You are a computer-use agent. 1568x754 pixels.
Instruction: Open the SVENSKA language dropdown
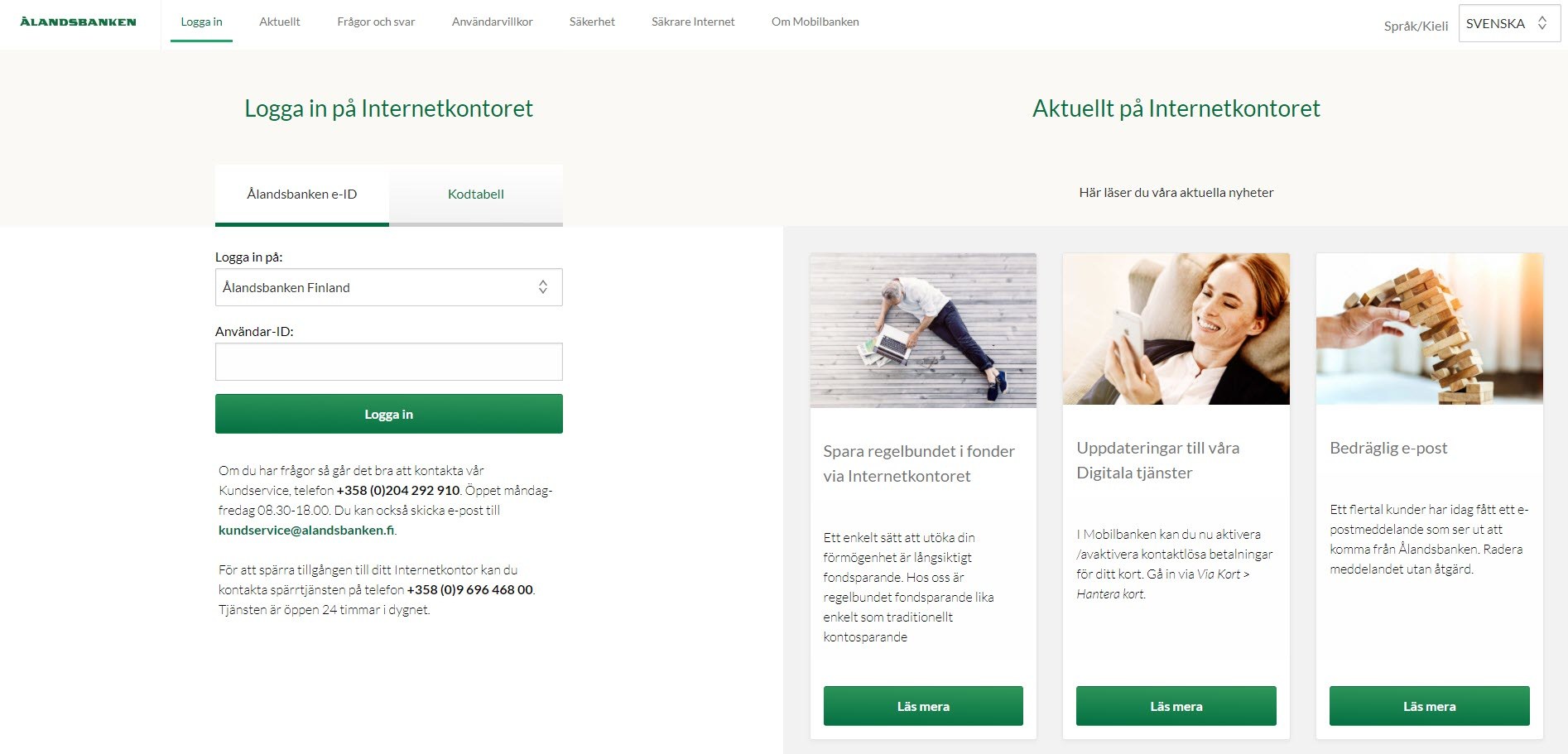[x=1509, y=23]
